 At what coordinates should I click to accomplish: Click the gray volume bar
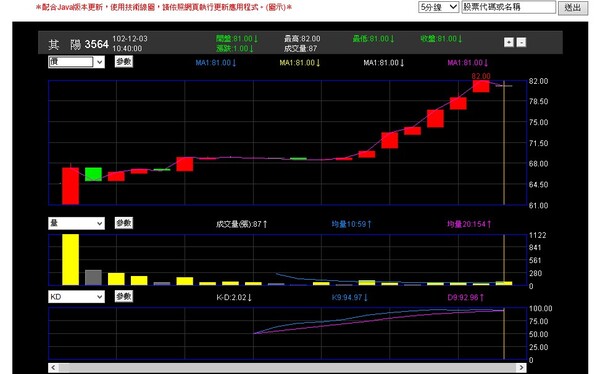pyautogui.click(x=93, y=278)
